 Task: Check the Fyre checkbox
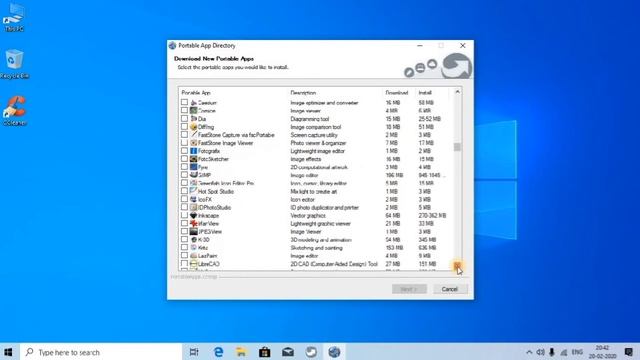pyautogui.click(x=184, y=167)
